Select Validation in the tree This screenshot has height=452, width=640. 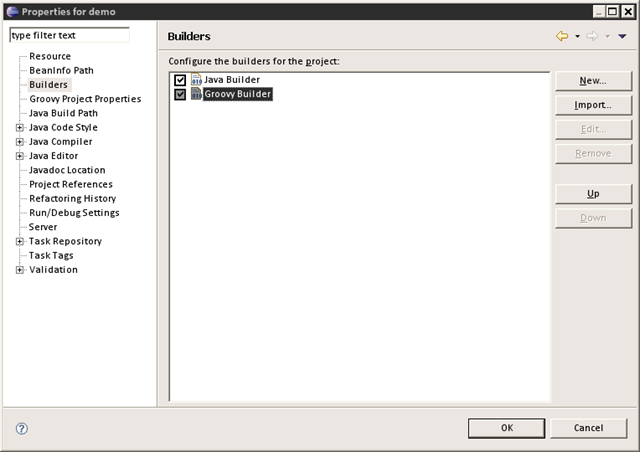[x=53, y=270]
